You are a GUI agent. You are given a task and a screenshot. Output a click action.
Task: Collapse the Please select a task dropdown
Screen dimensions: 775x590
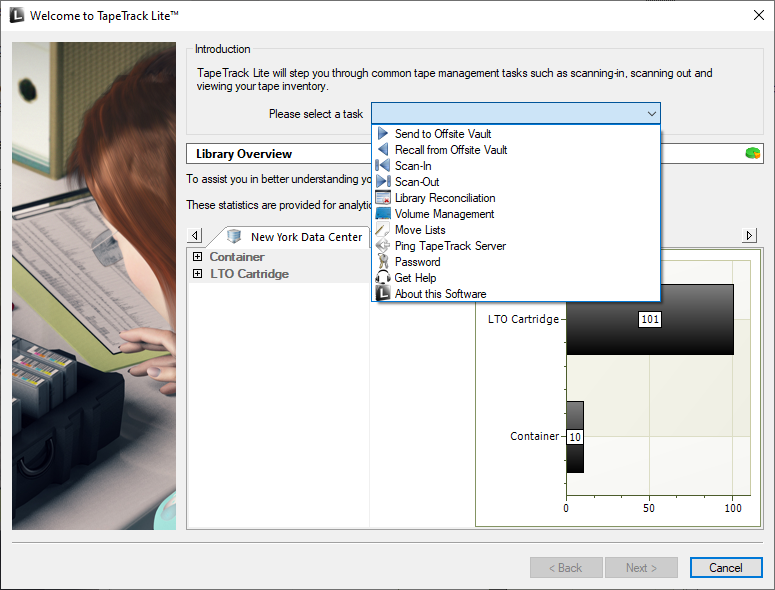click(651, 114)
